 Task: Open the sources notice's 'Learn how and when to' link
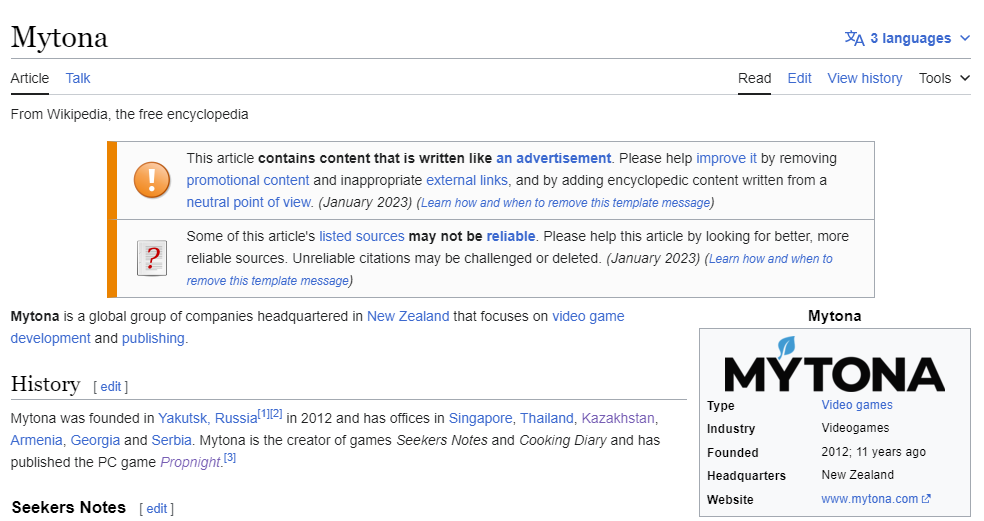tap(771, 259)
